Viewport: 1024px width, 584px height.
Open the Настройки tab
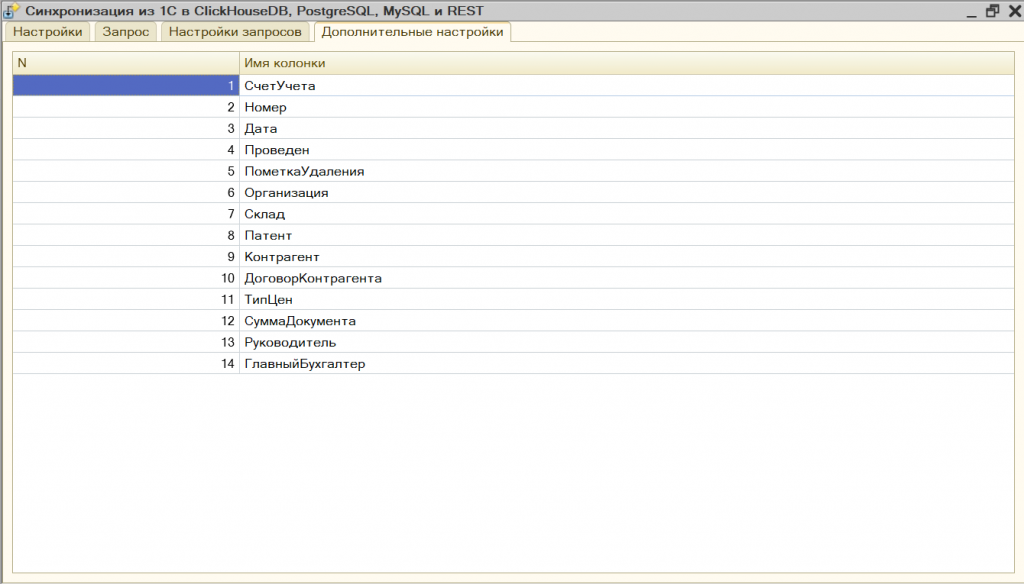click(x=48, y=32)
